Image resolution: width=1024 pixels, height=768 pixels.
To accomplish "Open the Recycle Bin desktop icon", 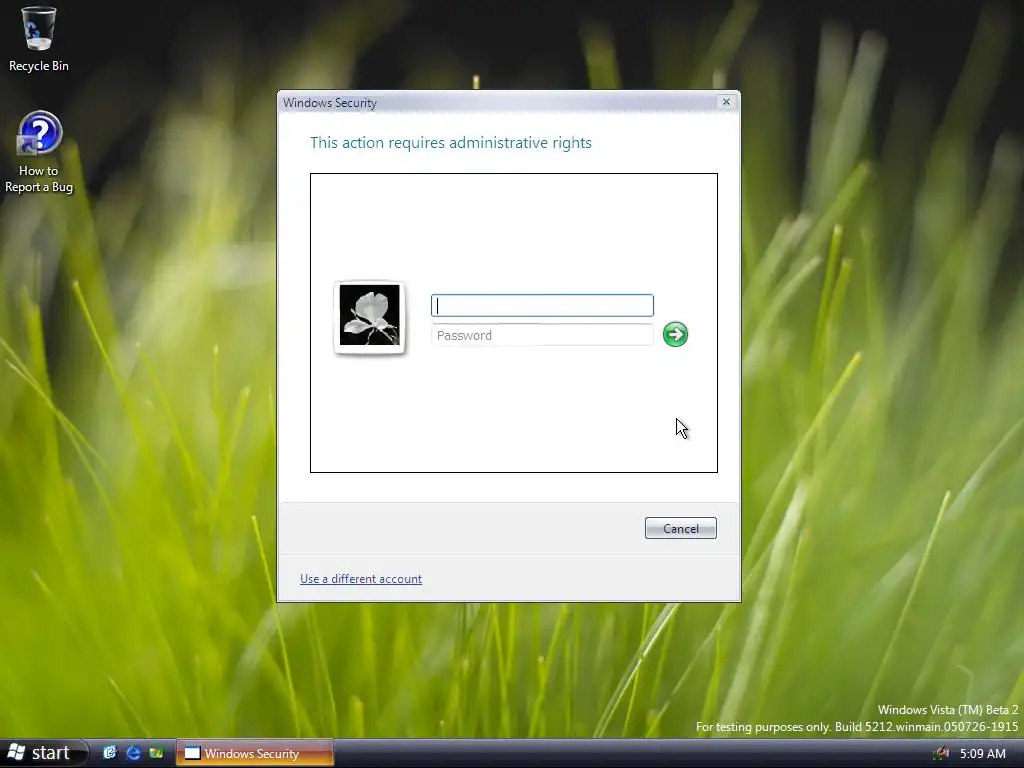I will (39, 39).
